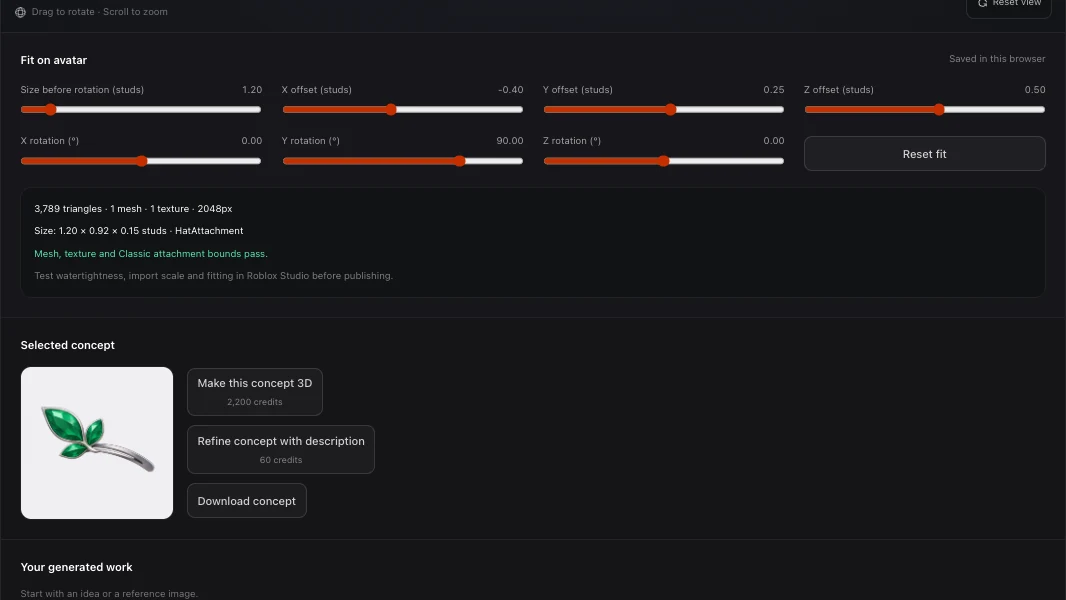Click the Size before rotation value 1.20
Image resolution: width=1066 pixels, height=600 pixels.
point(252,90)
